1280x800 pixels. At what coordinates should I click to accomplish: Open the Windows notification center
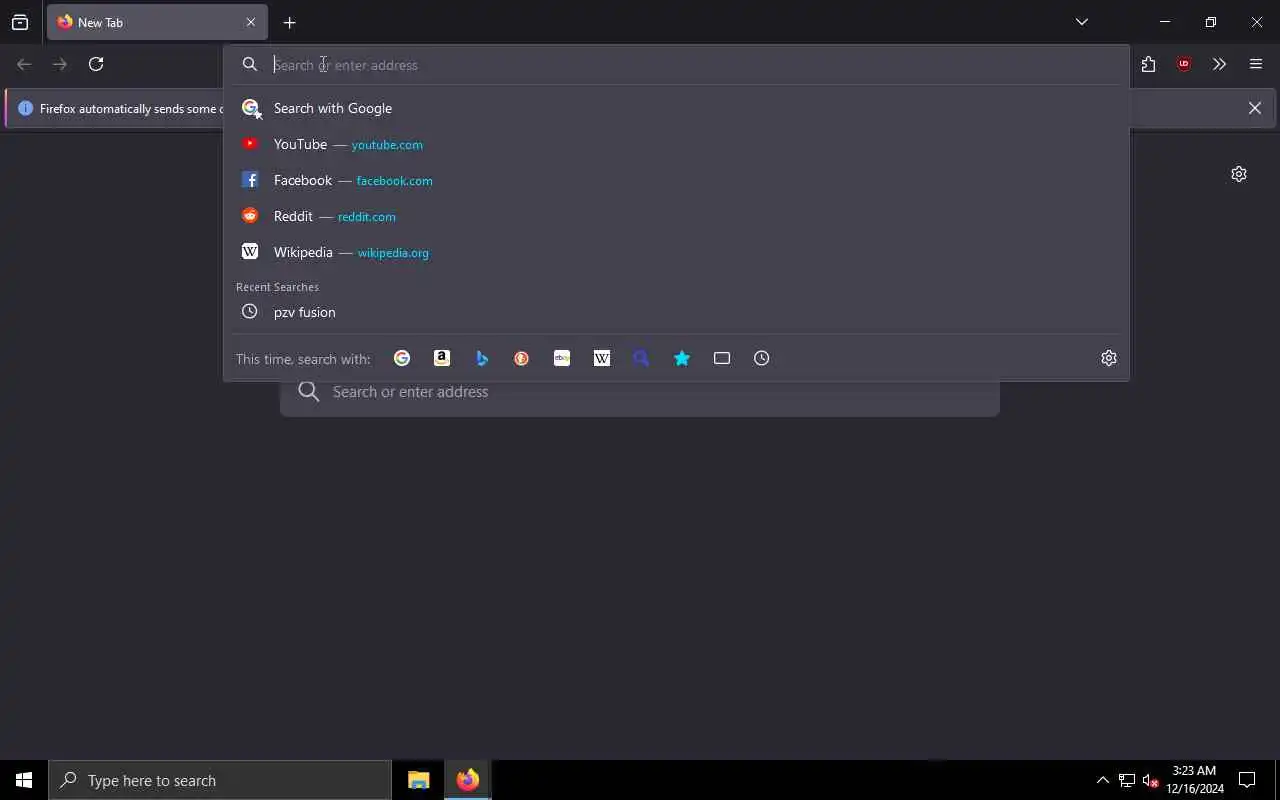[1247, 780]
